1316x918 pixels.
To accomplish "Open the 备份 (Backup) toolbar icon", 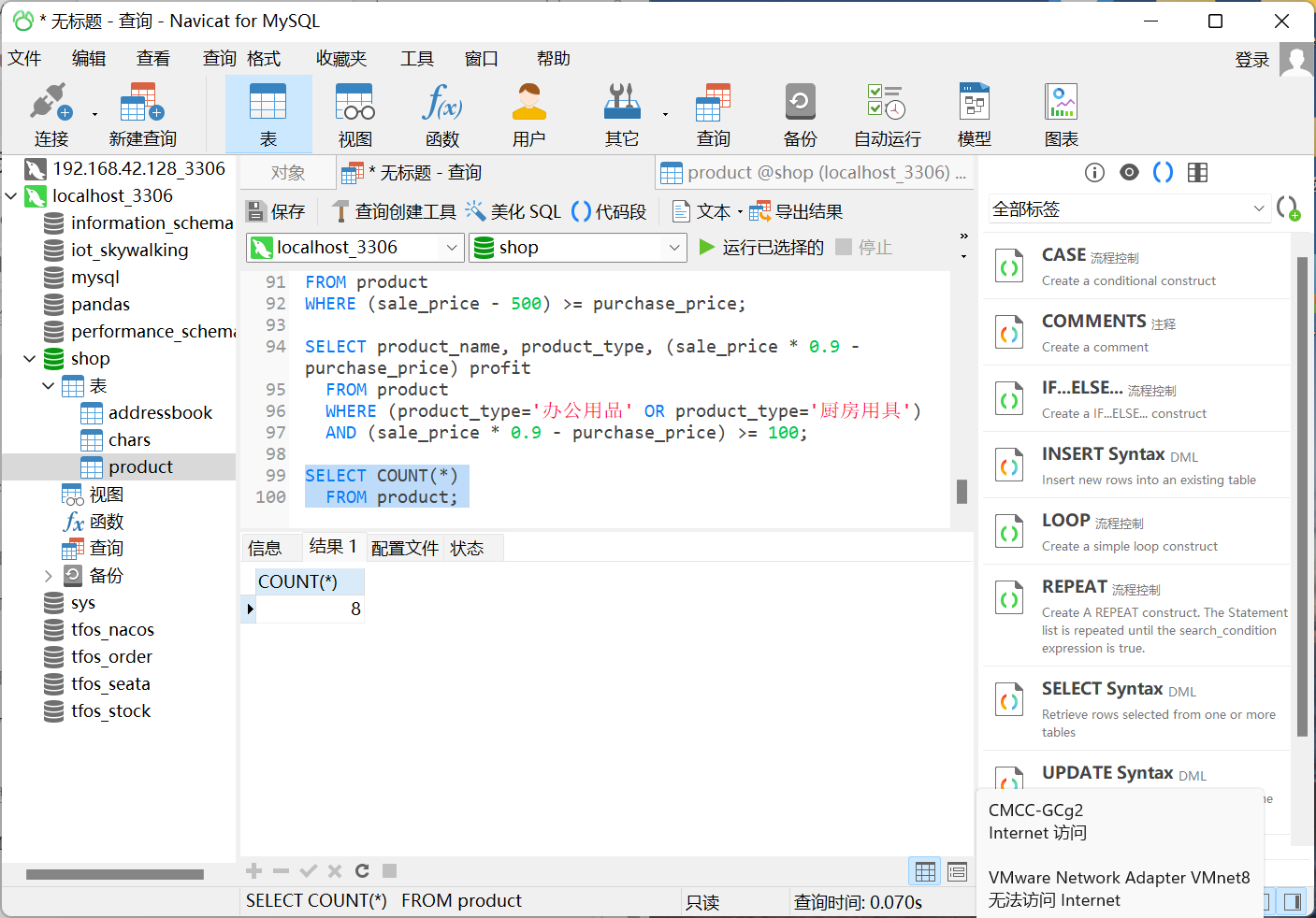I will (800, 114).
